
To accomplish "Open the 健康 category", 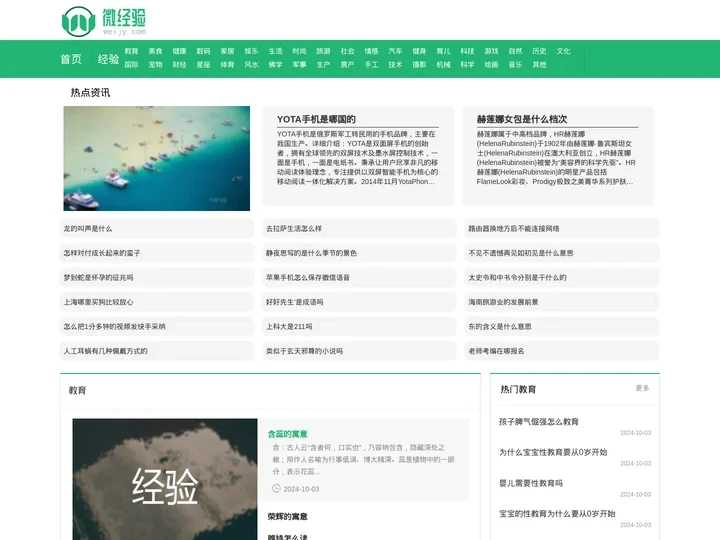I will [x=179, y=51].
